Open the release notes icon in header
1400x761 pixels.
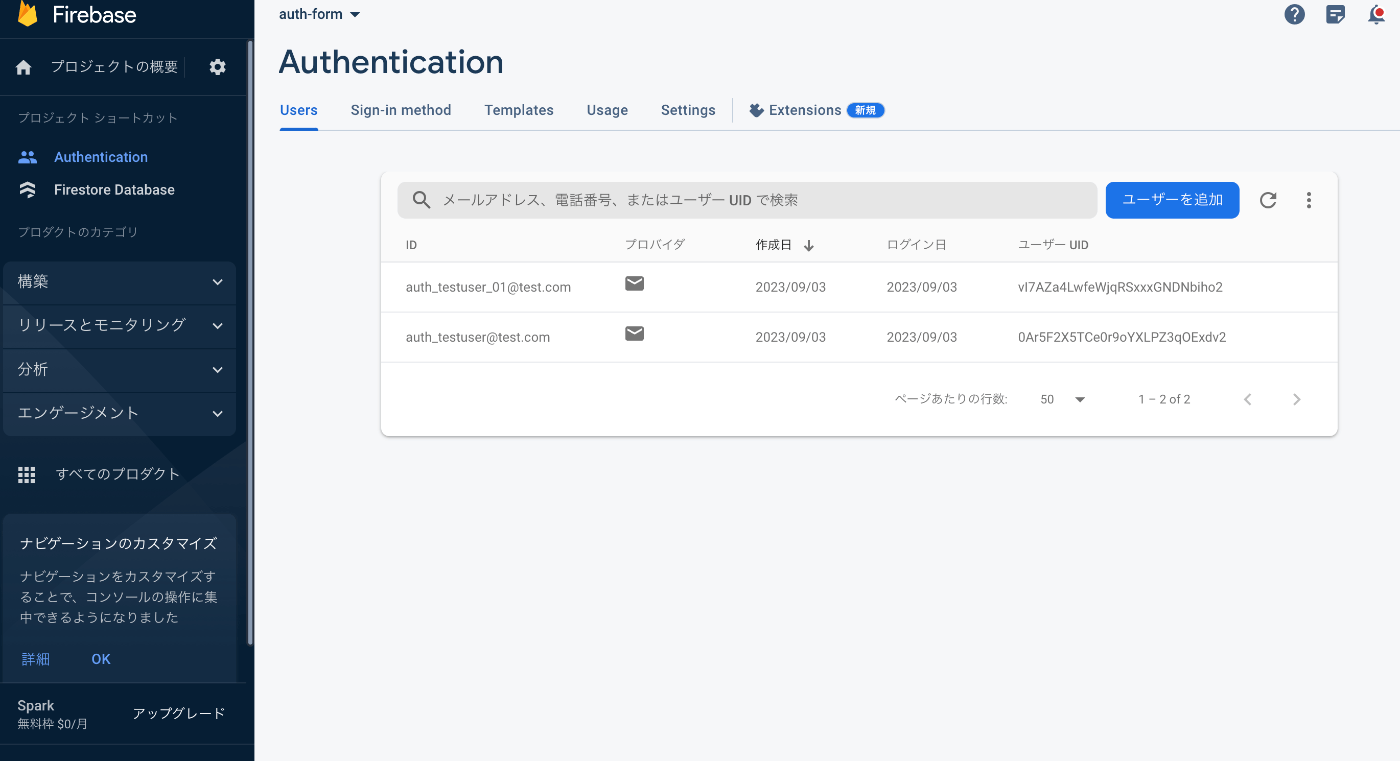click(1336, 14)
